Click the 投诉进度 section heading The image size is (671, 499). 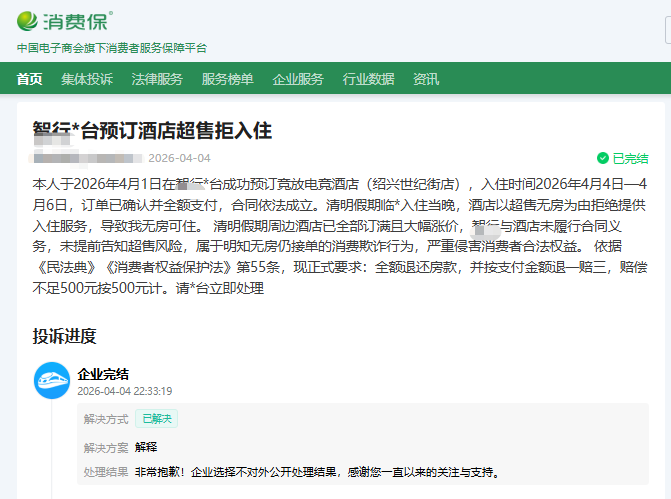pyautogui.click(x=64, y=336)
